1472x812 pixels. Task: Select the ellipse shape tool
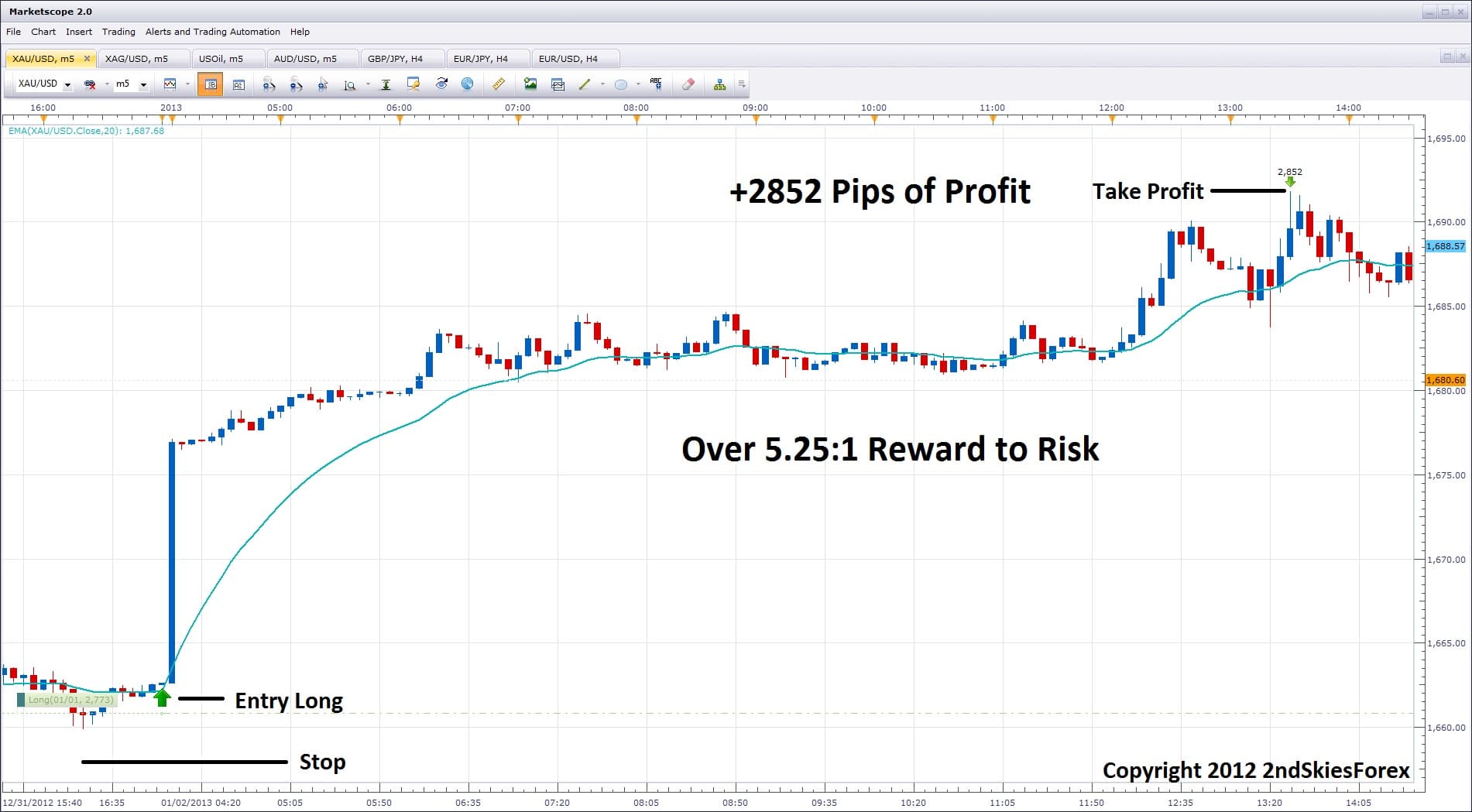621,84
